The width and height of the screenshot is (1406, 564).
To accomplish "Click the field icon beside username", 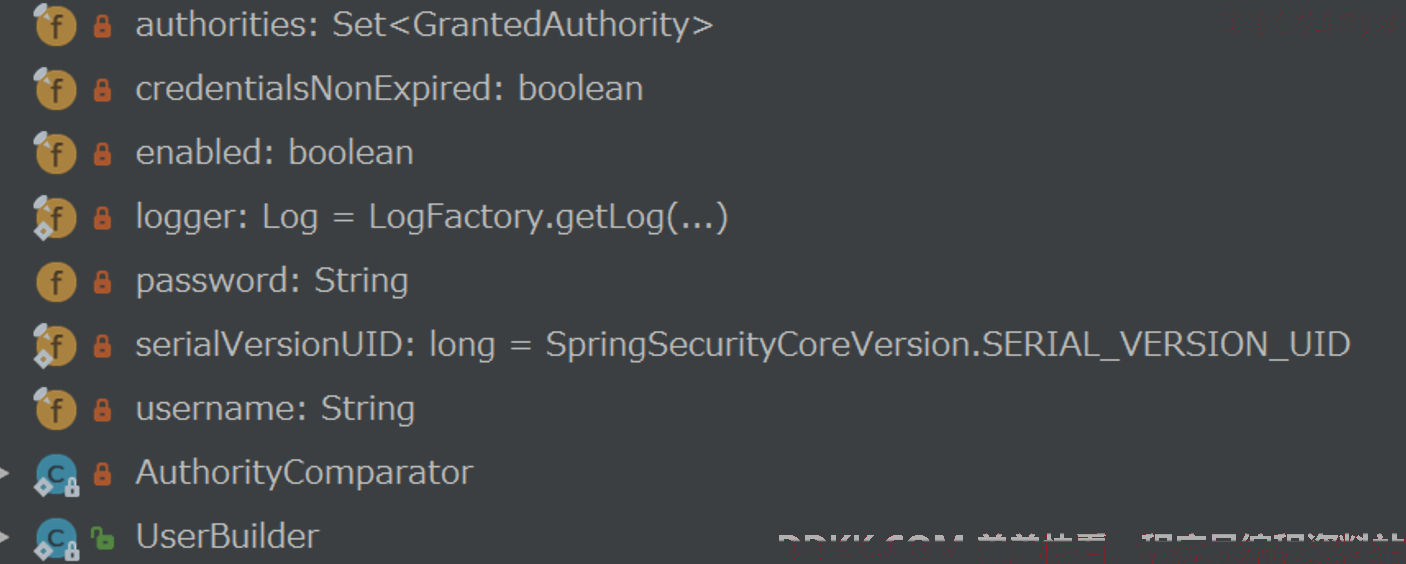I will coord(55,410).
